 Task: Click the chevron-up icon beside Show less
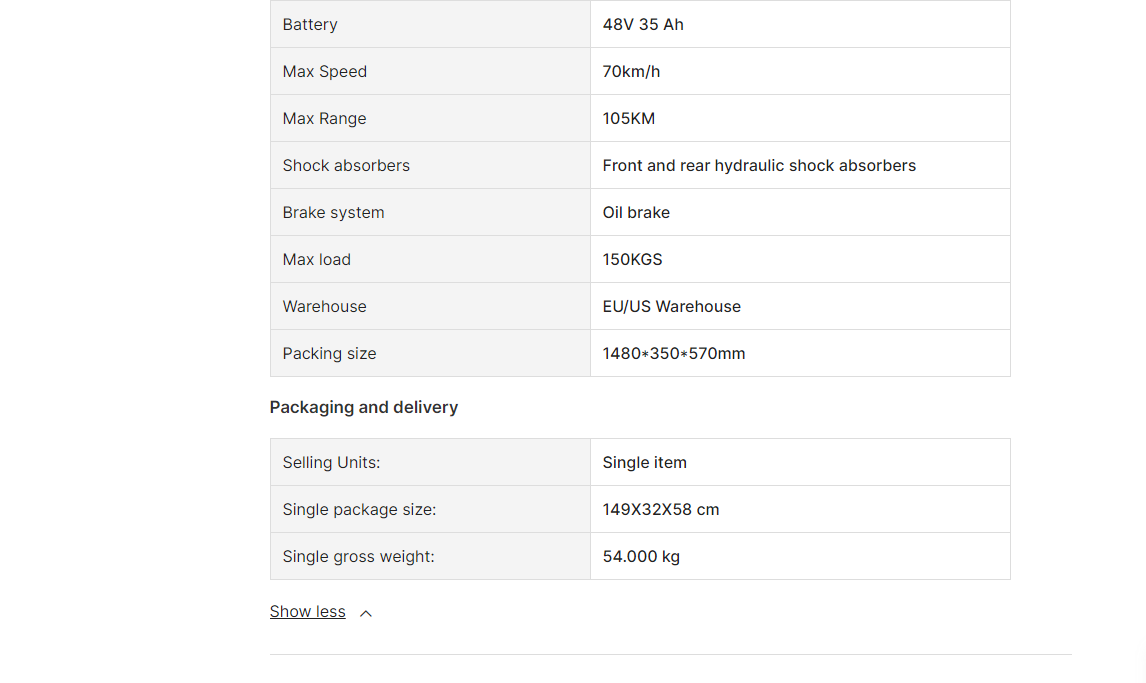366,614
